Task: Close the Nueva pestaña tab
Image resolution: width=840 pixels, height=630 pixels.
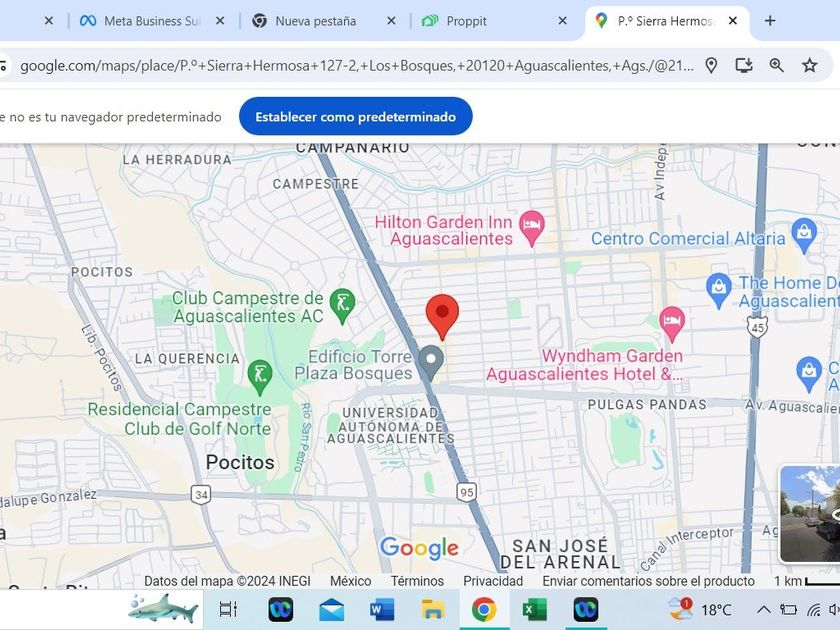Action: point(392,21)
